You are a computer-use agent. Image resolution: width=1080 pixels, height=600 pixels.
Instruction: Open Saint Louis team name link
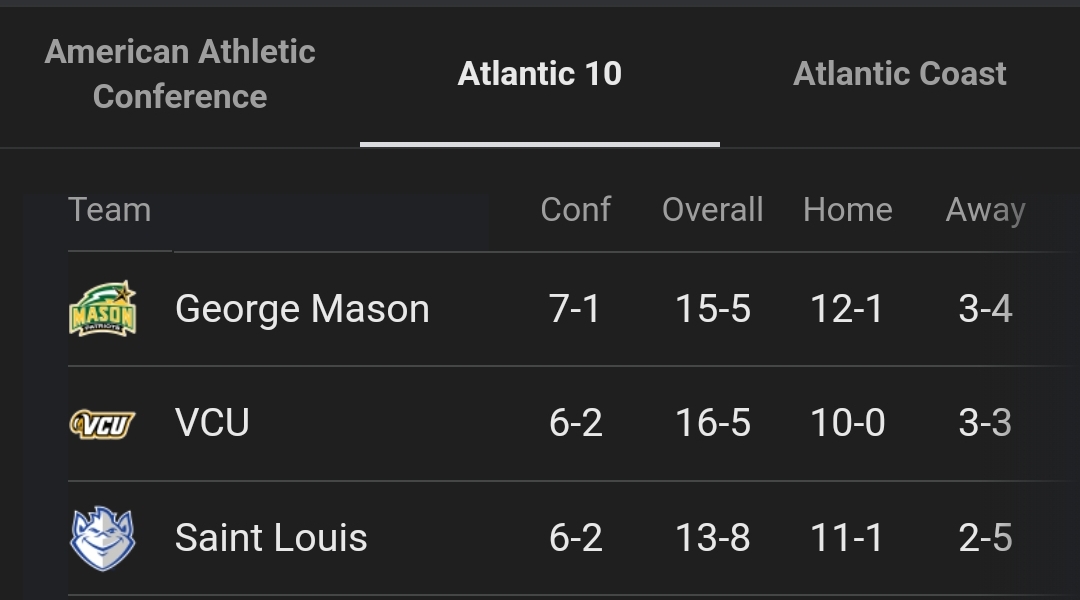(271, 537)
